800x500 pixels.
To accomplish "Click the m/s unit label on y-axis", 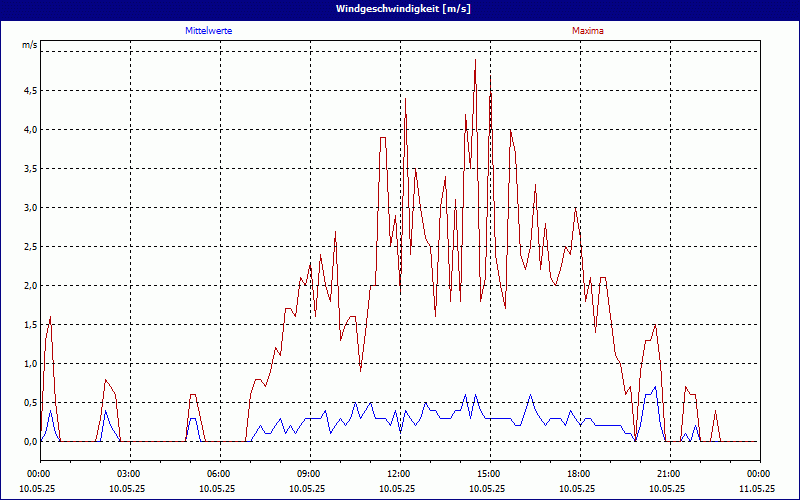I will (x=29, y=46).
